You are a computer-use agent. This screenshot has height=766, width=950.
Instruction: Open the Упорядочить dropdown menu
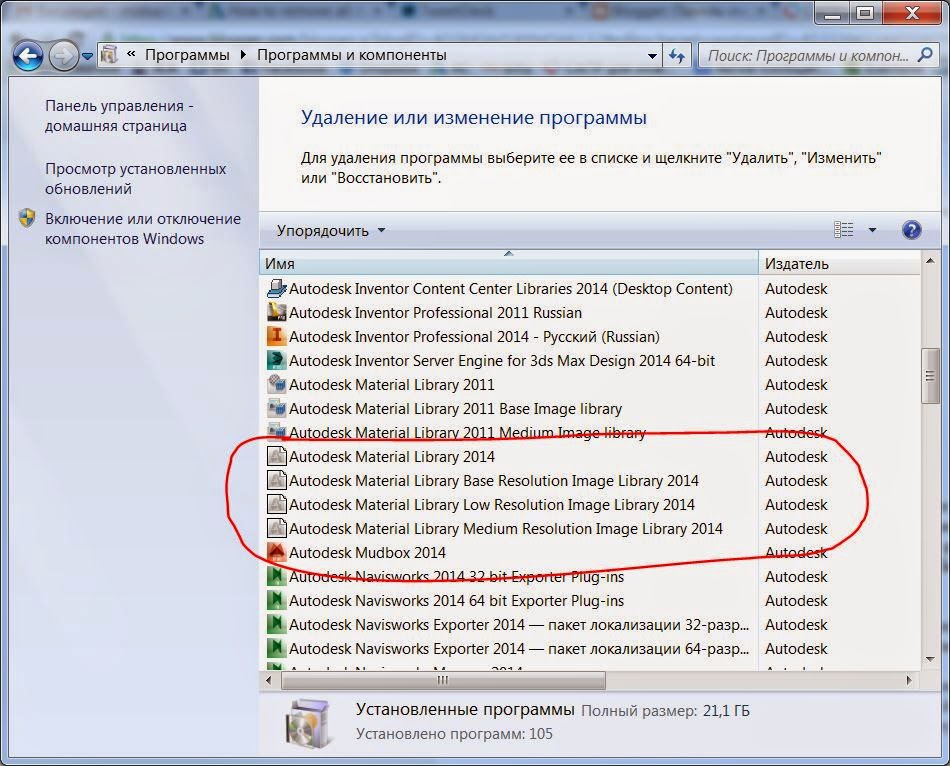[331, 230]
